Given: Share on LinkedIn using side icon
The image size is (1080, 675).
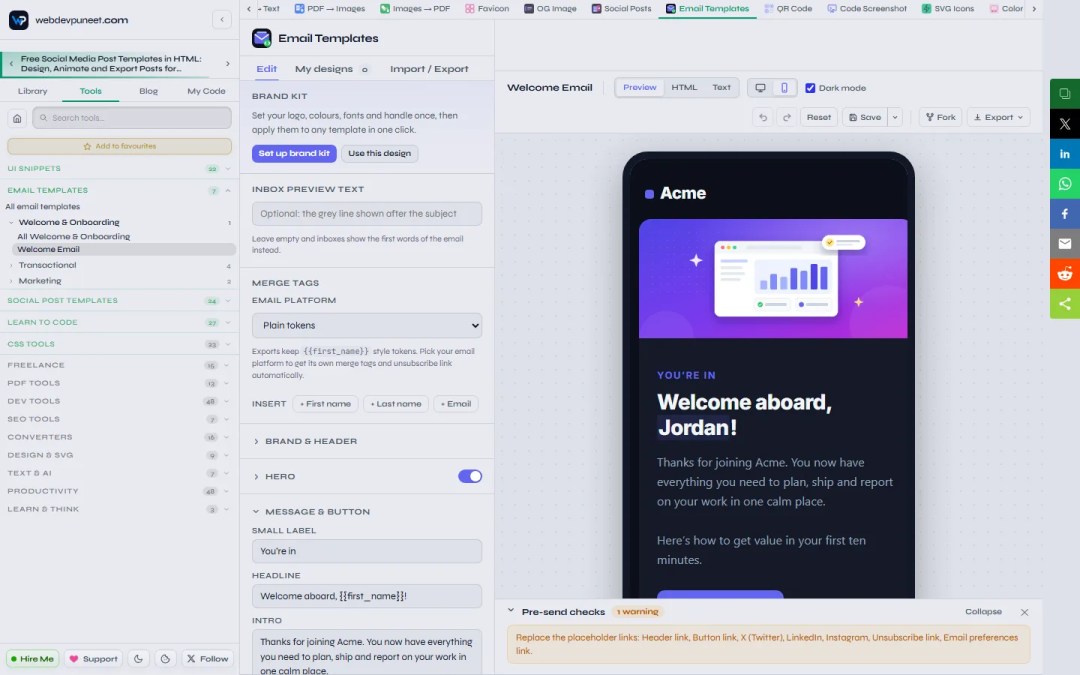Looking at the screenshot, I should click(x=1065, y=154).
